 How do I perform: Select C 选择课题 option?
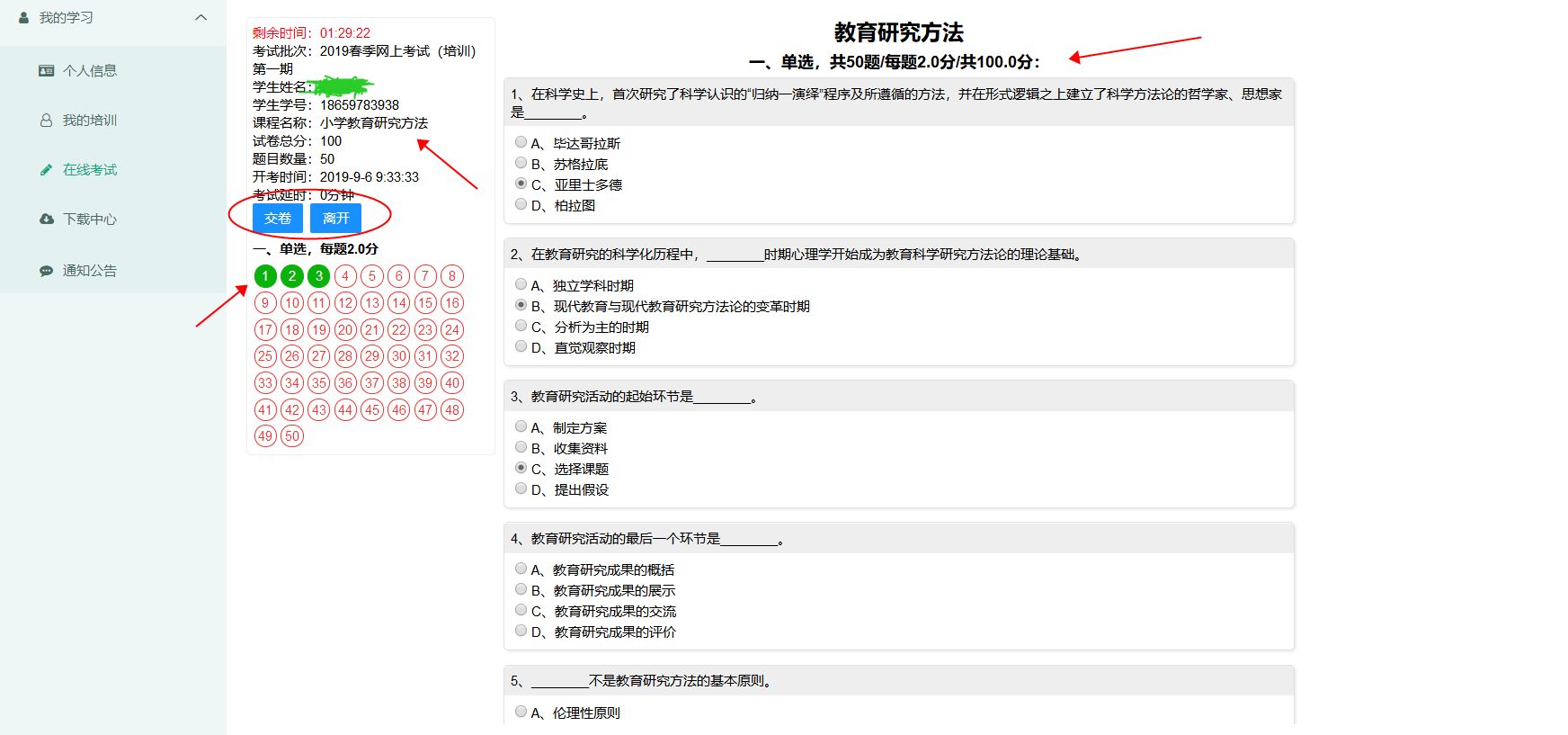(521, 468)
